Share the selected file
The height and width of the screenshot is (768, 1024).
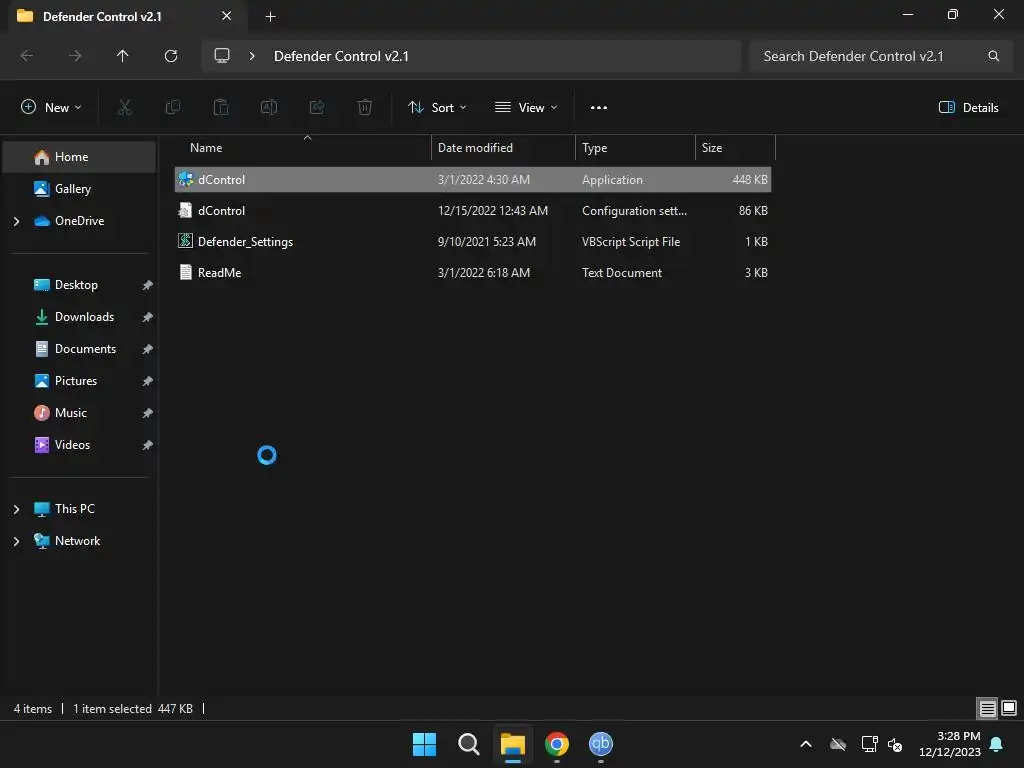click(317, 108)
